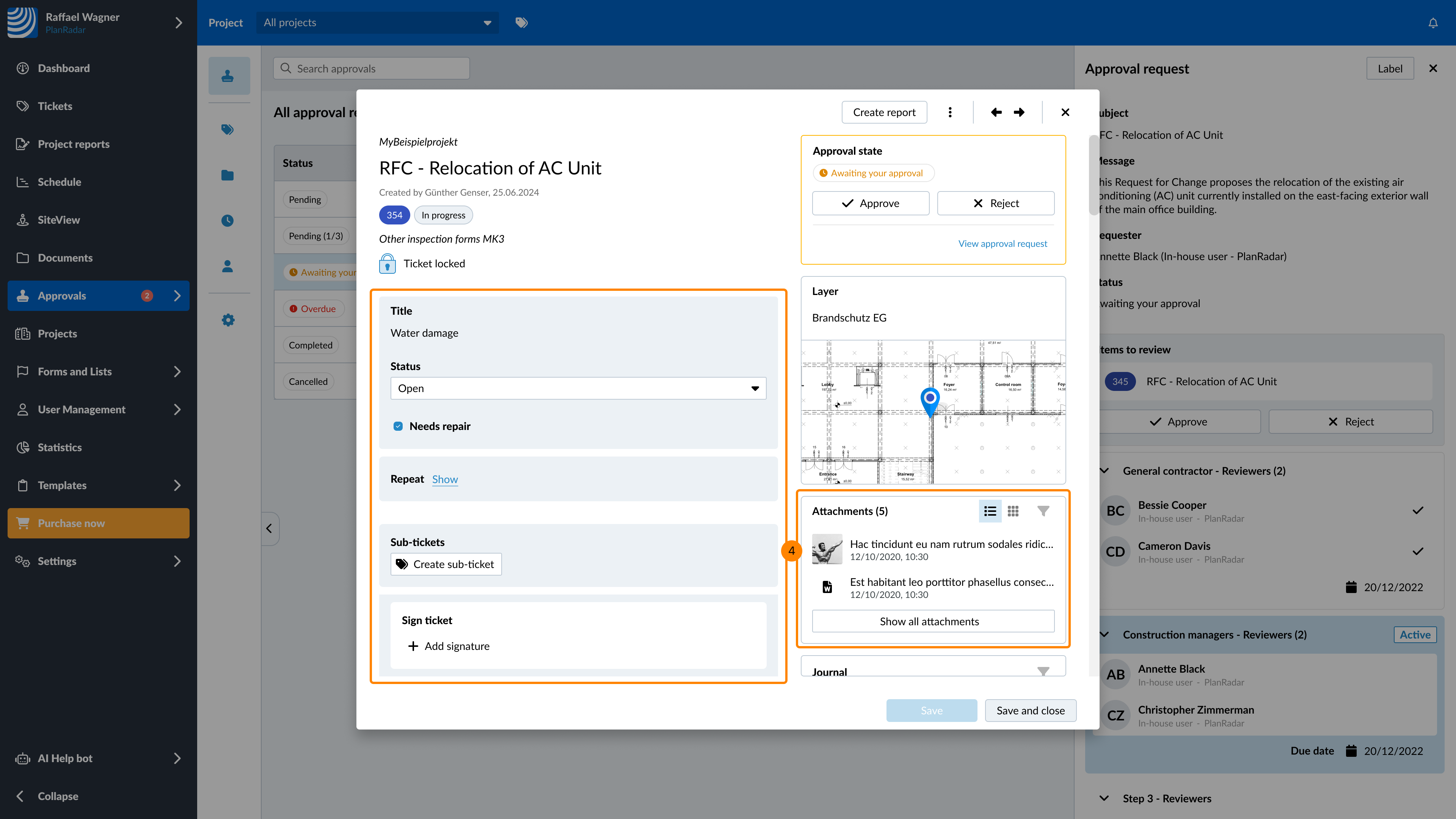The image size is (1456, 819).
Task: Uncheck the Needs repair checkbox
Action: point(398,426)
